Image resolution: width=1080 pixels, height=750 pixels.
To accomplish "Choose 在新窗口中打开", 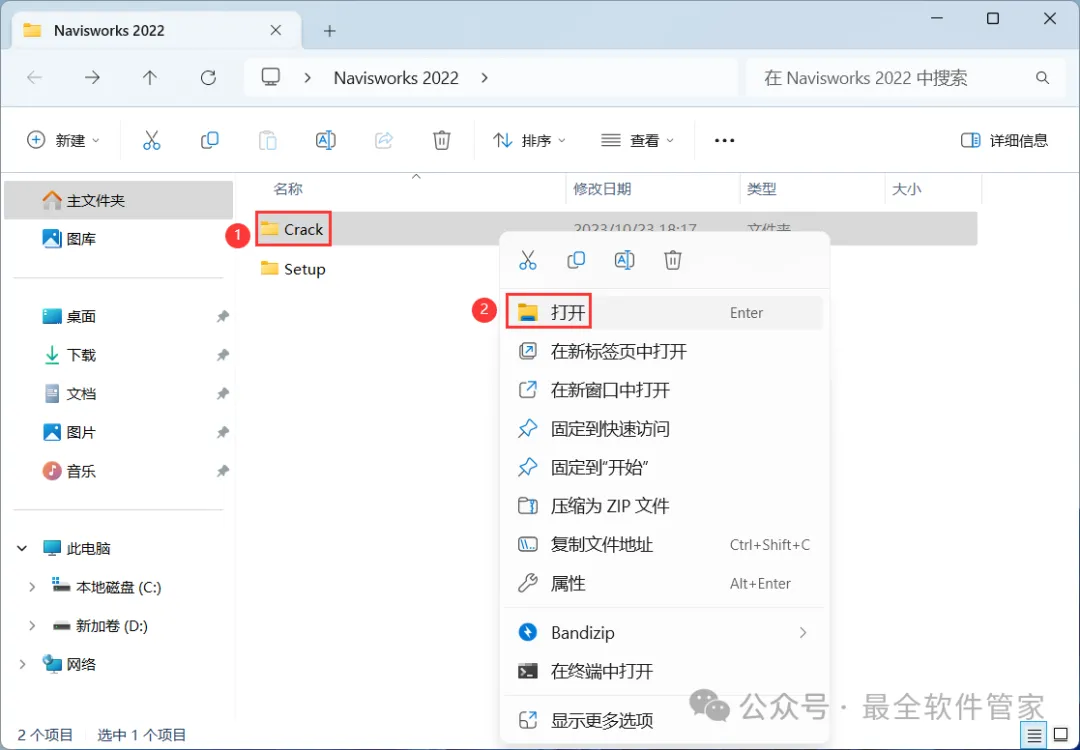I will pos(665,390).
